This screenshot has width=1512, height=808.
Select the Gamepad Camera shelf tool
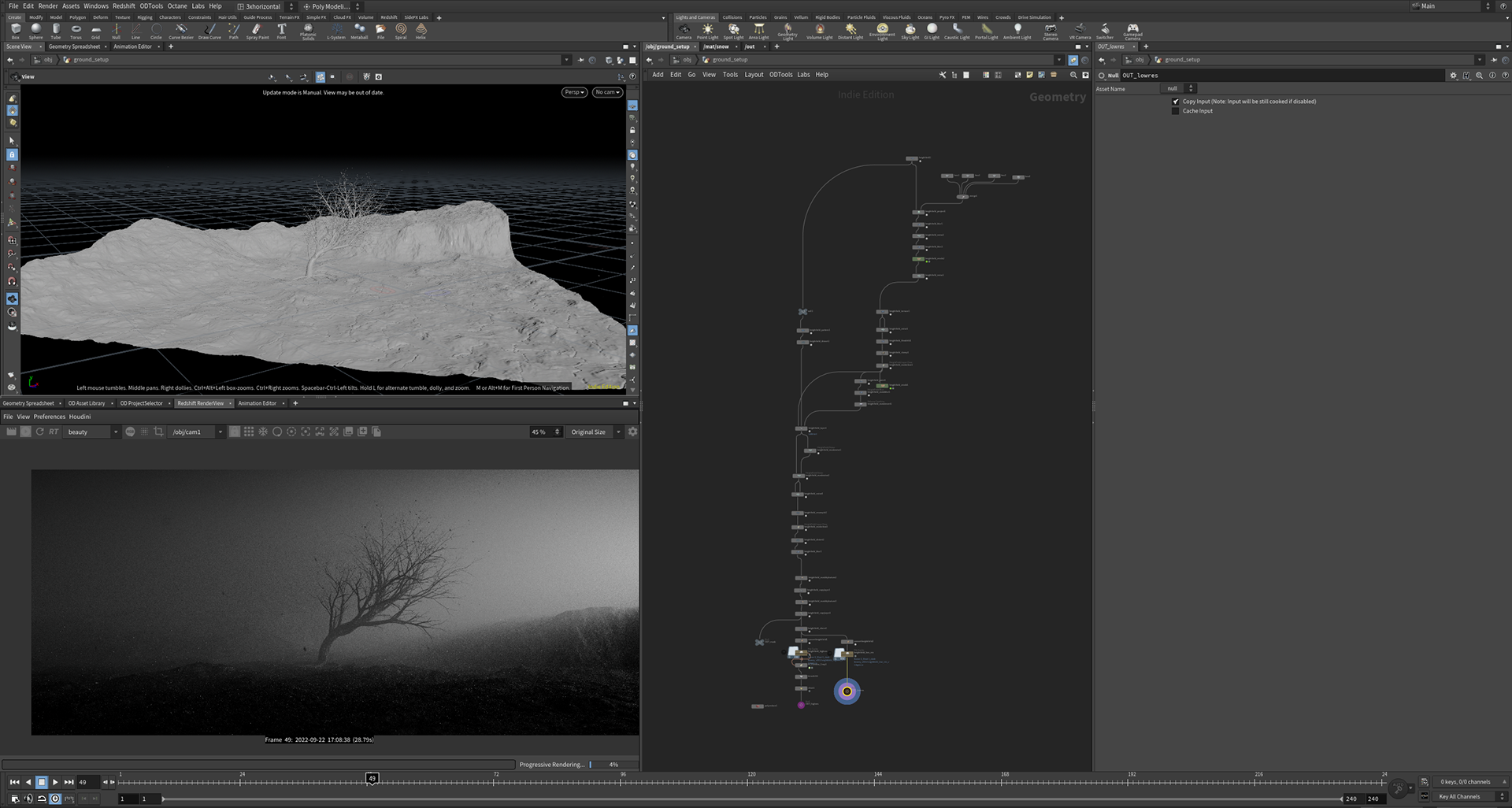pyautogui.click(x=1132, y=32)
